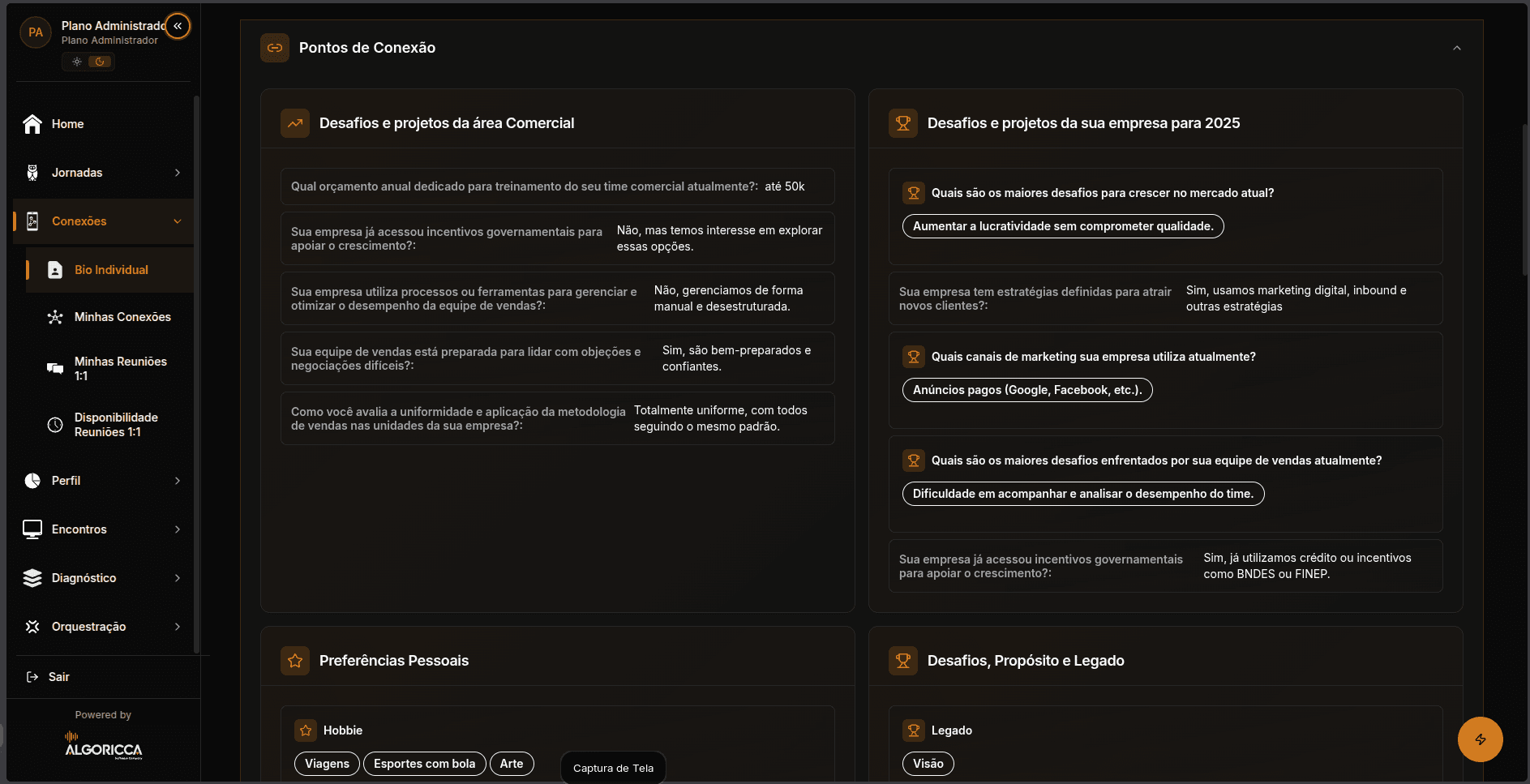Select tag Aumentar a lucratividade sem comprometer qualidade
The image size is (1530, 784).
click(x=1063, y=226)
